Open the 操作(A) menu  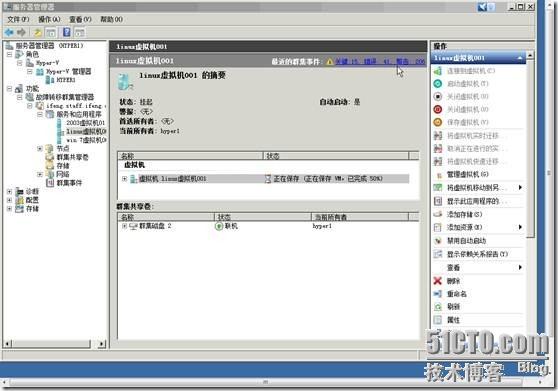(49, 19)
